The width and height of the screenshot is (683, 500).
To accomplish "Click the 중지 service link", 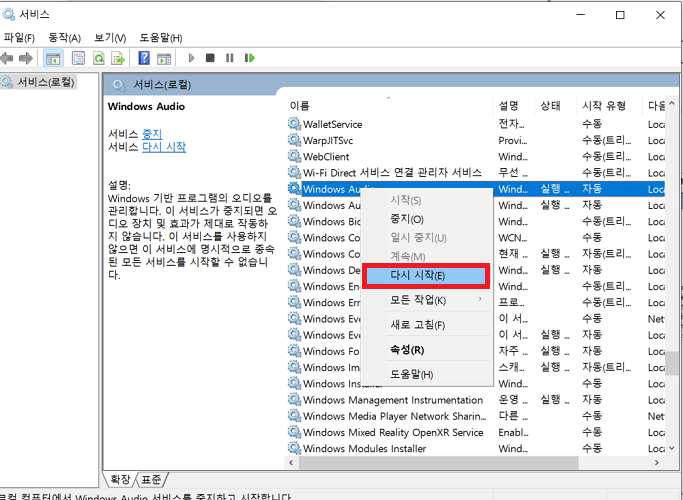I will coord(152,134).
